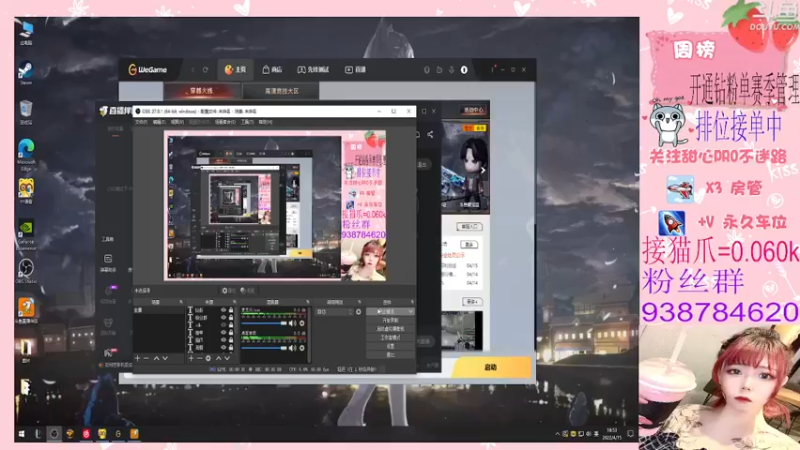
Task: Pop out the Controls dock panel
Action: pos(412,302)
